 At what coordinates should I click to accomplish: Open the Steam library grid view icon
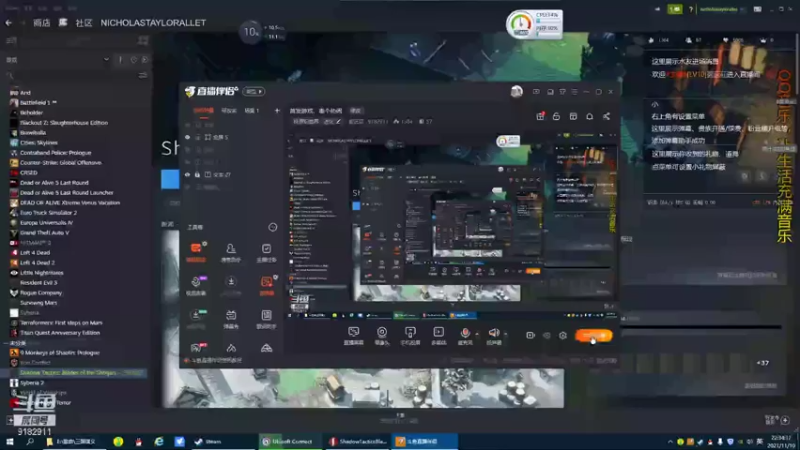(x=143, y=40)
